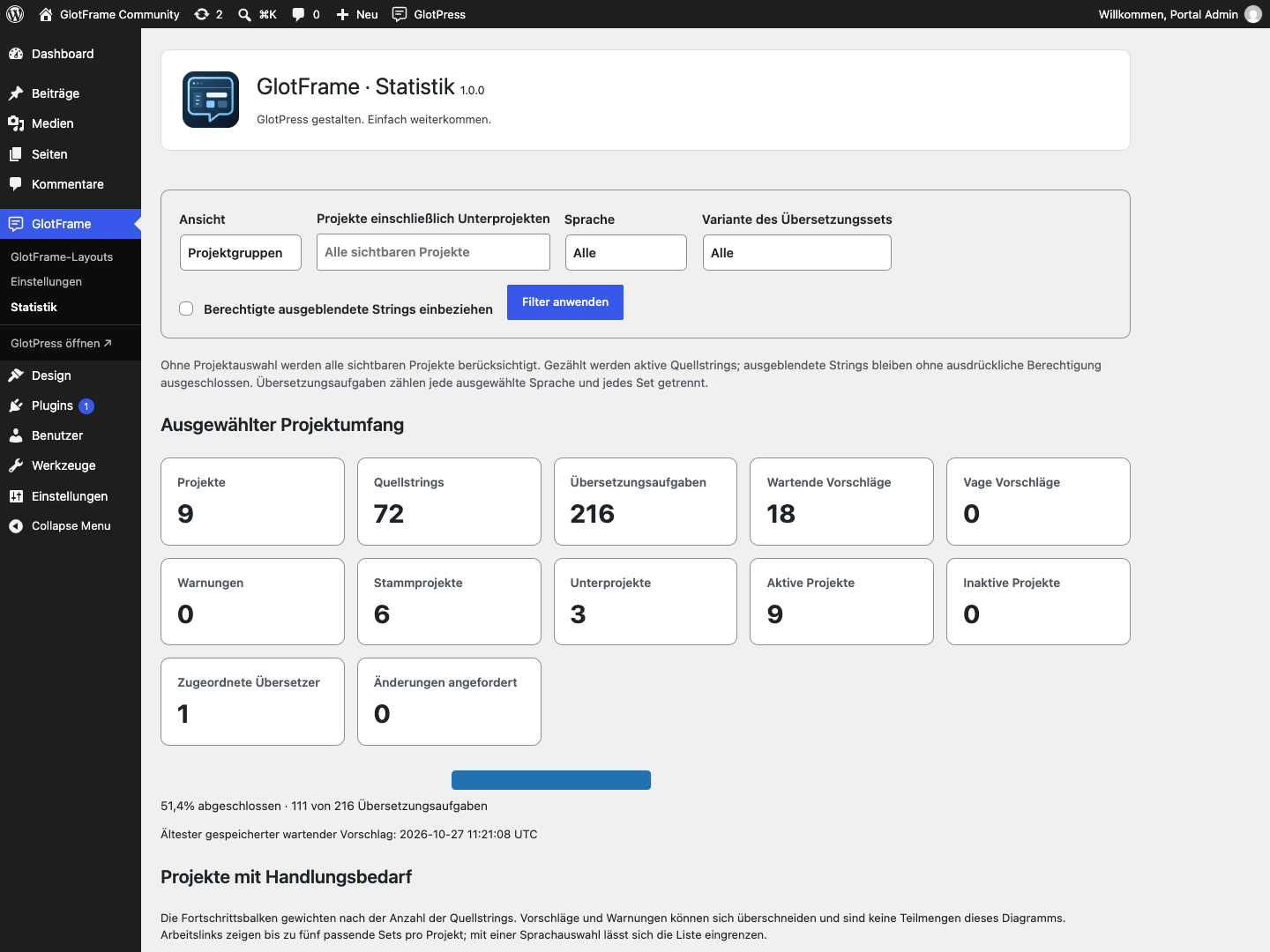The height and width of the screenshot is (952, 1270).
Task: Open the updates icon showing 2
Action: pos(202,14)
